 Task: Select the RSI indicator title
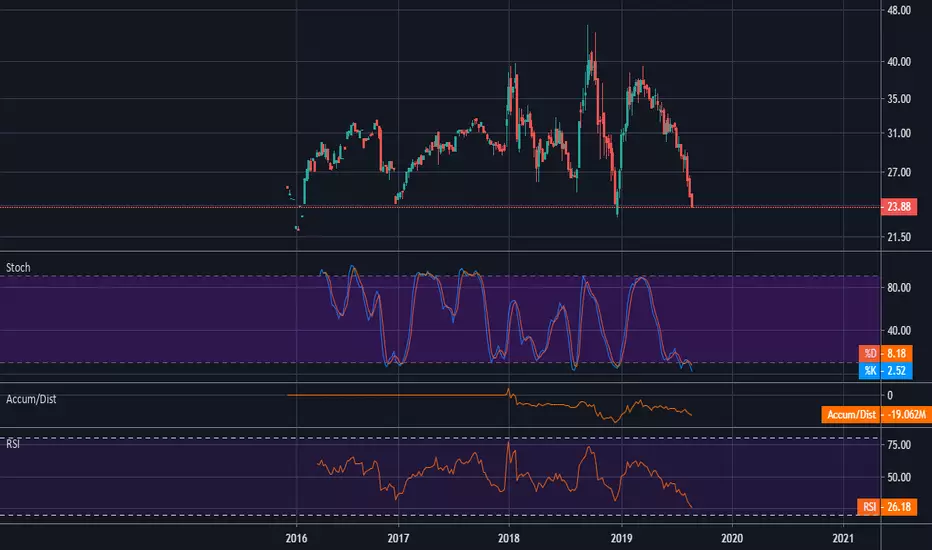click(x=13, y=444)
